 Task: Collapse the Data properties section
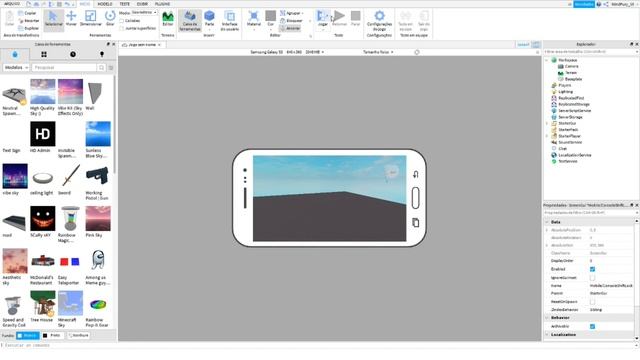(x=547, y=222)
